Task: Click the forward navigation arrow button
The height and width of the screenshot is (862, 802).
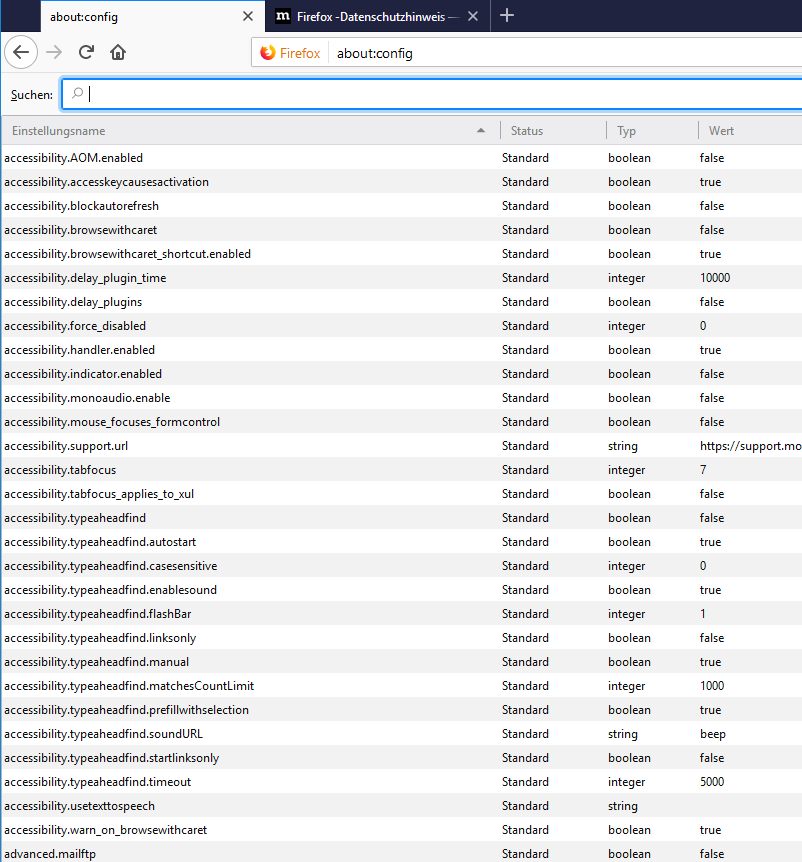Action: (54, 53)
